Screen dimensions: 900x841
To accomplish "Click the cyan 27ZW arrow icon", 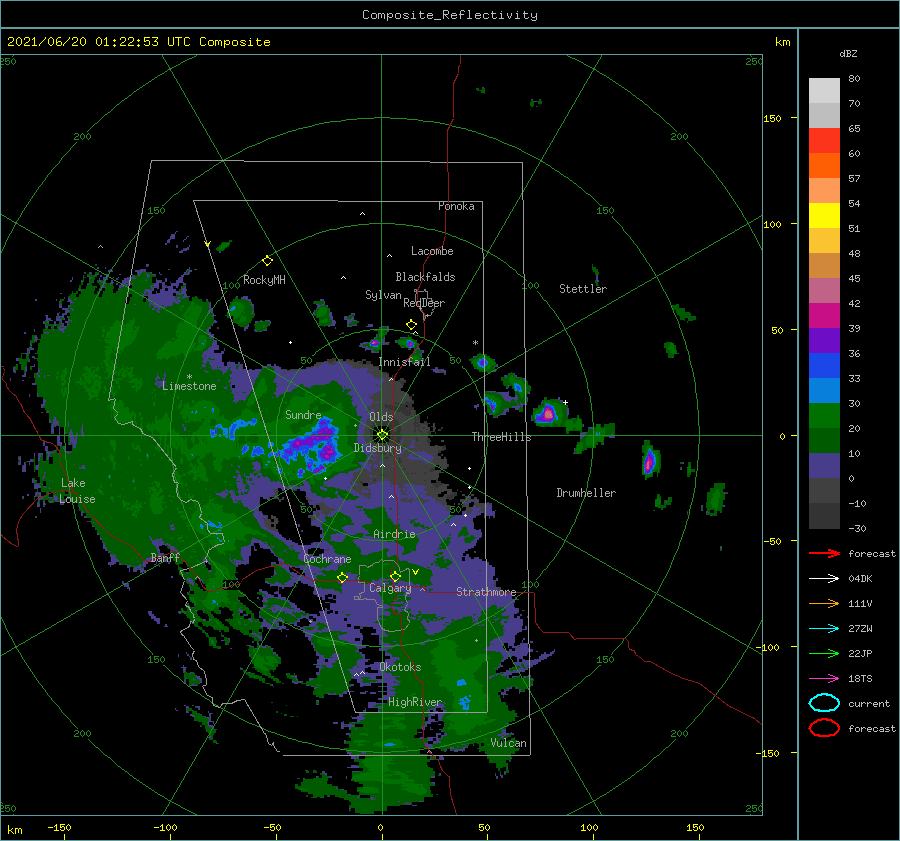I will (x=824, y=629).
